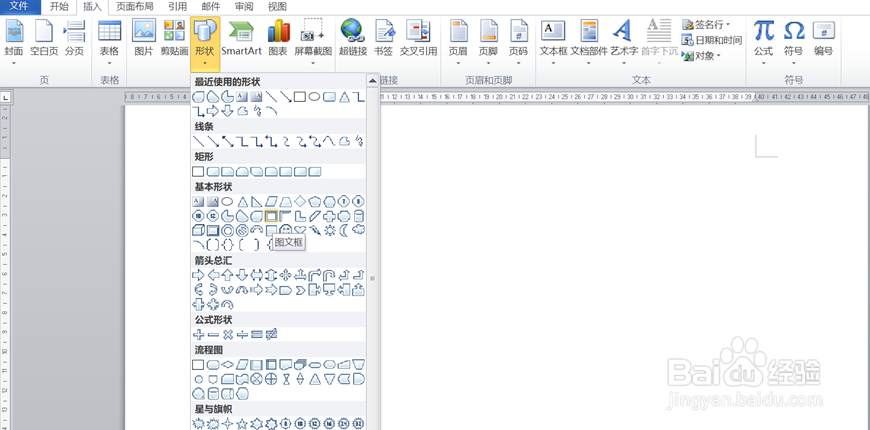The height and width of the screenshot is (430, 870).
Task: Select the five-point star in 星与旗帜
Action: click(242, 423)
